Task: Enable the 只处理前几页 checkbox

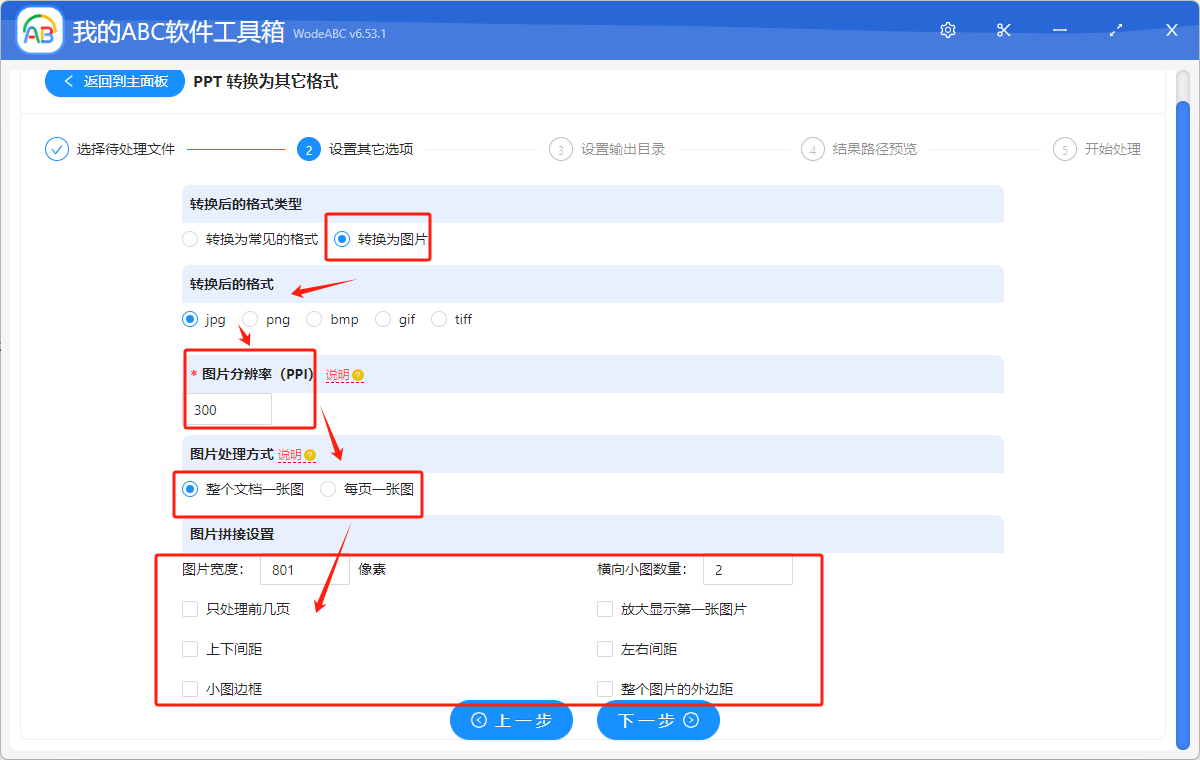Action: pyautogui.click(x=190, y=608)
